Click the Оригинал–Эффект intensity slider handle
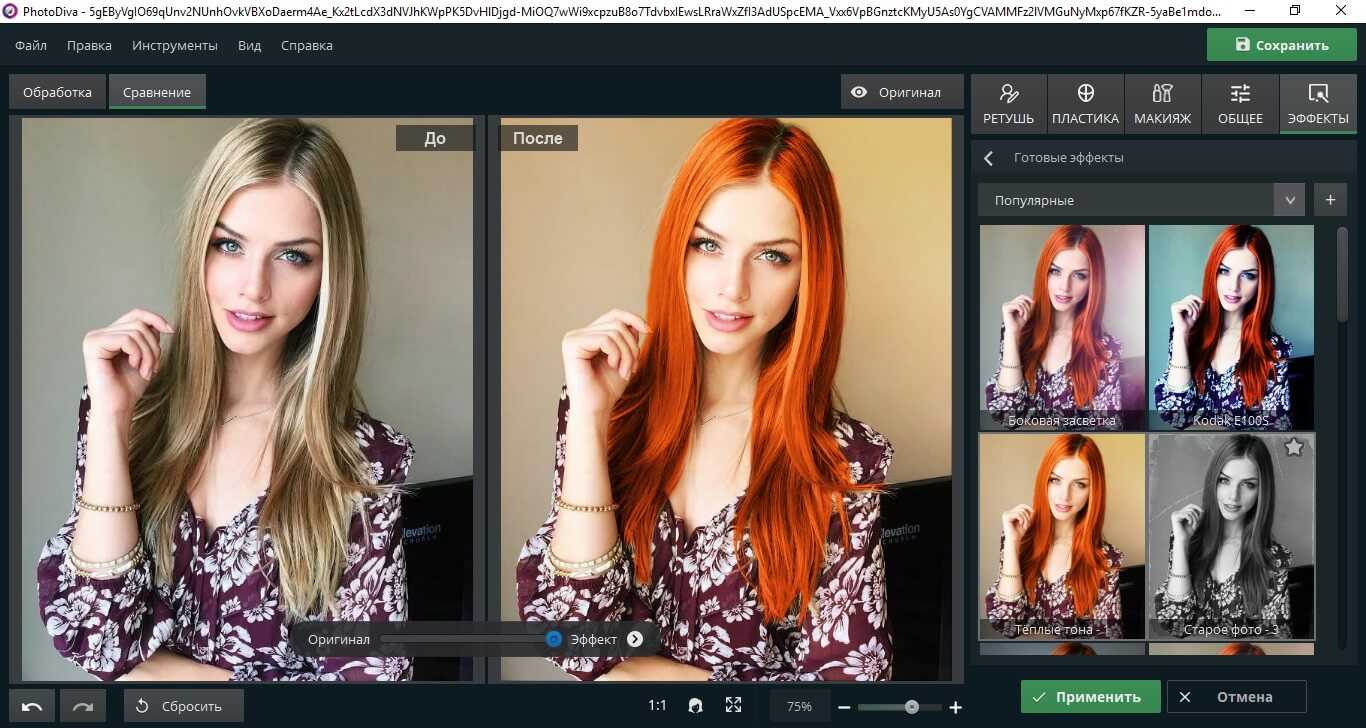The width and height of the screenshot is (1366, 728). coord(554,639)
